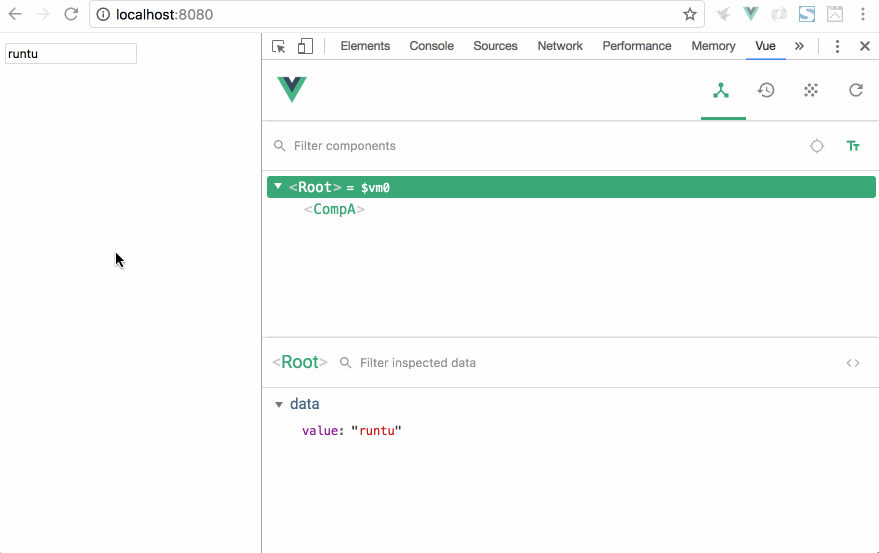Switch to the Console tab
The height and width of the screenshot is (553, 879).
coord(431,46)
